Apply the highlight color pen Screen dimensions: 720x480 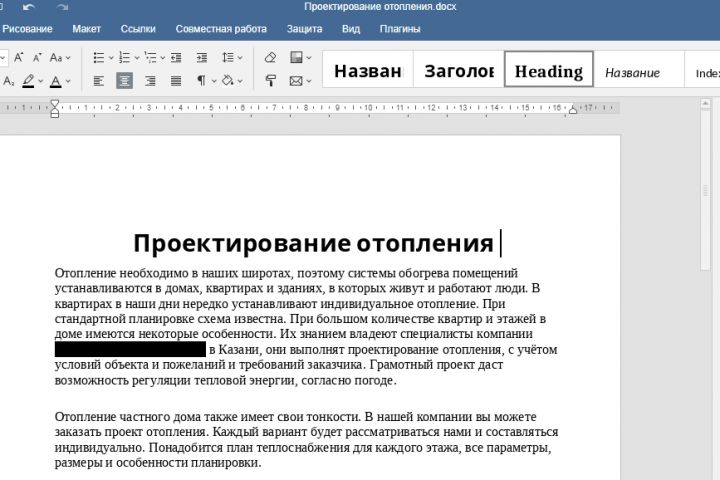click(x=28, y=81)
